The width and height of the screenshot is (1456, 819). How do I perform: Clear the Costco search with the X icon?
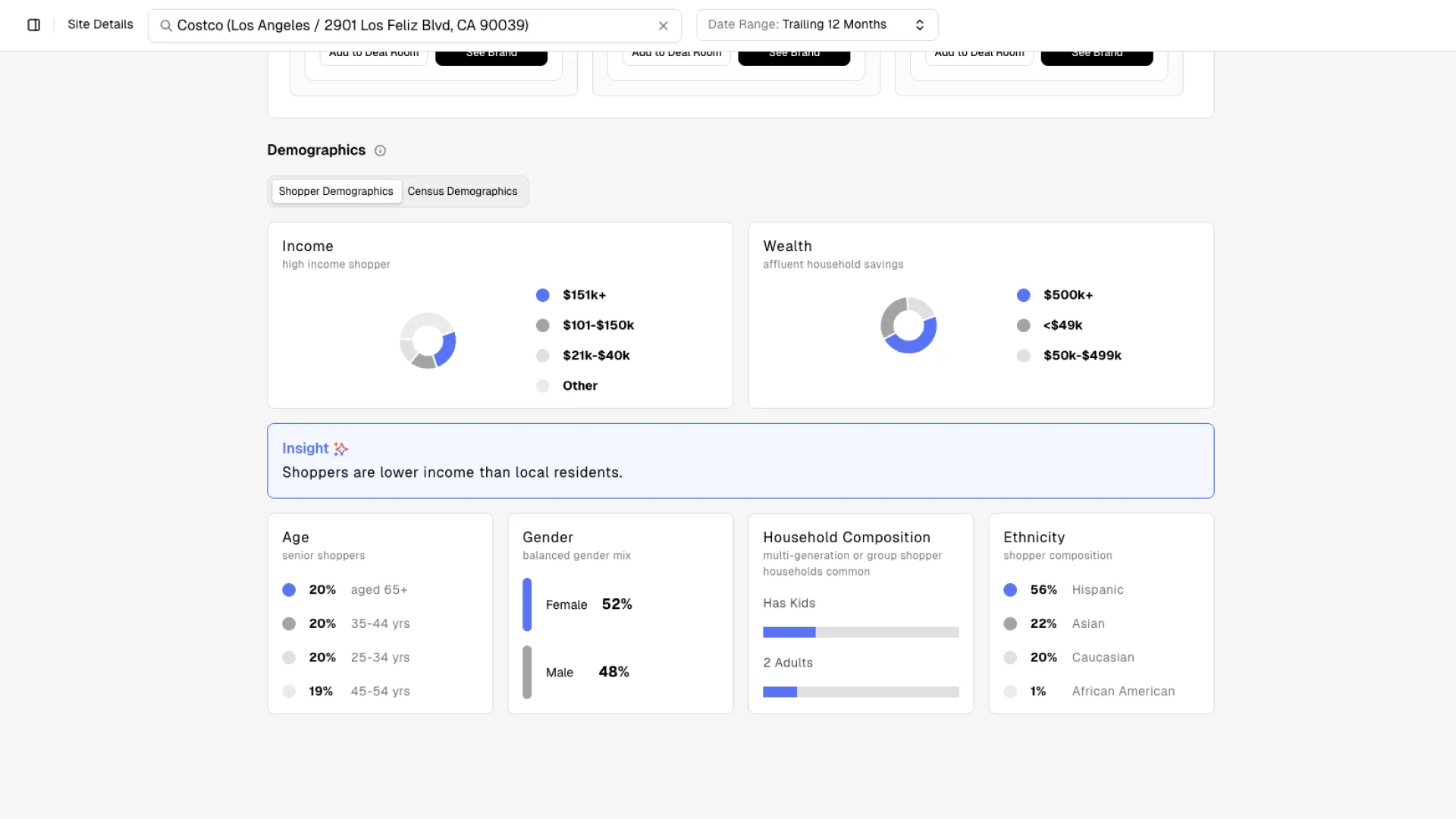pos(663,25)
